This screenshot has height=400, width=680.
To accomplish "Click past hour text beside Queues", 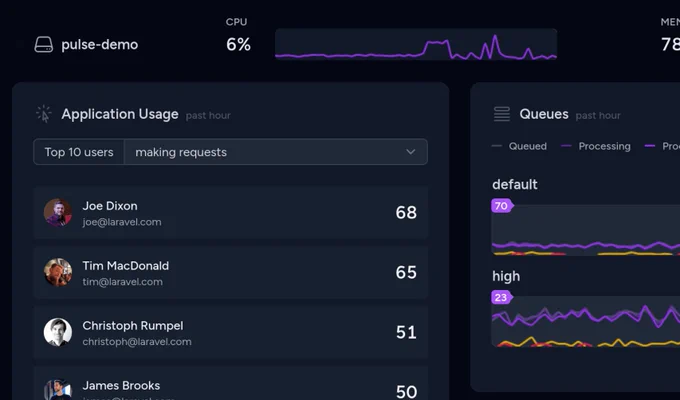I will pyautogui.click(x=598, y=116).
